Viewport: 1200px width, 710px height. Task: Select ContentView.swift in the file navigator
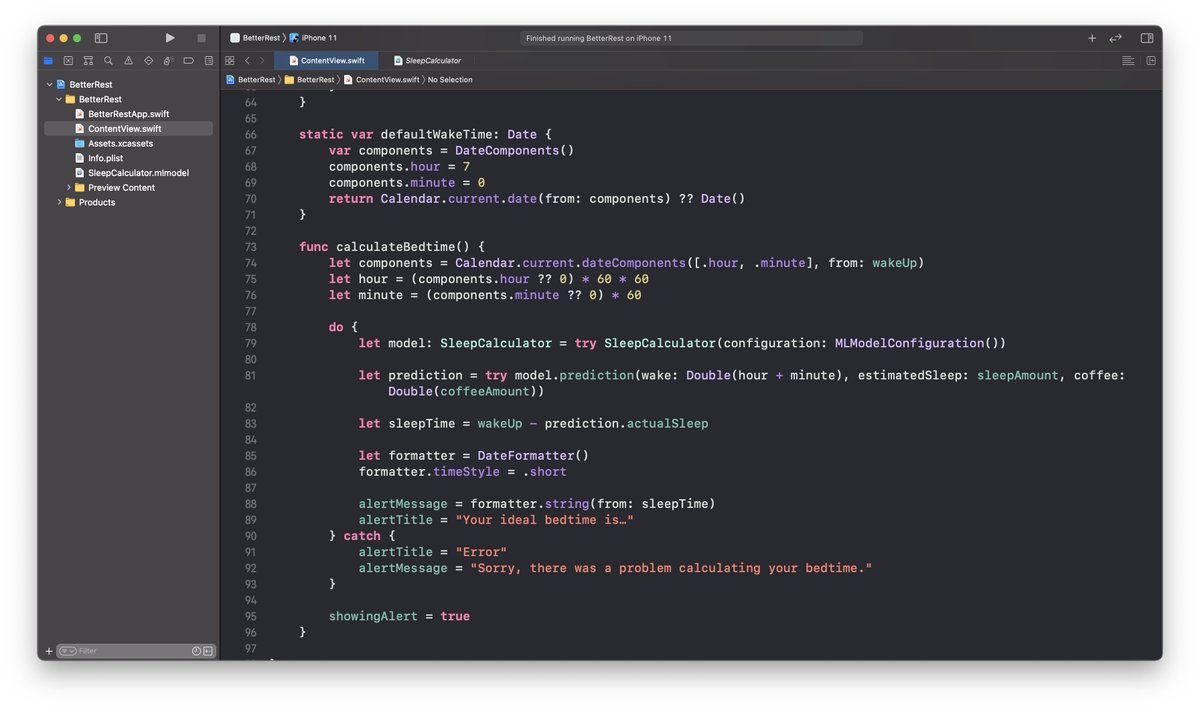point(128,129)
